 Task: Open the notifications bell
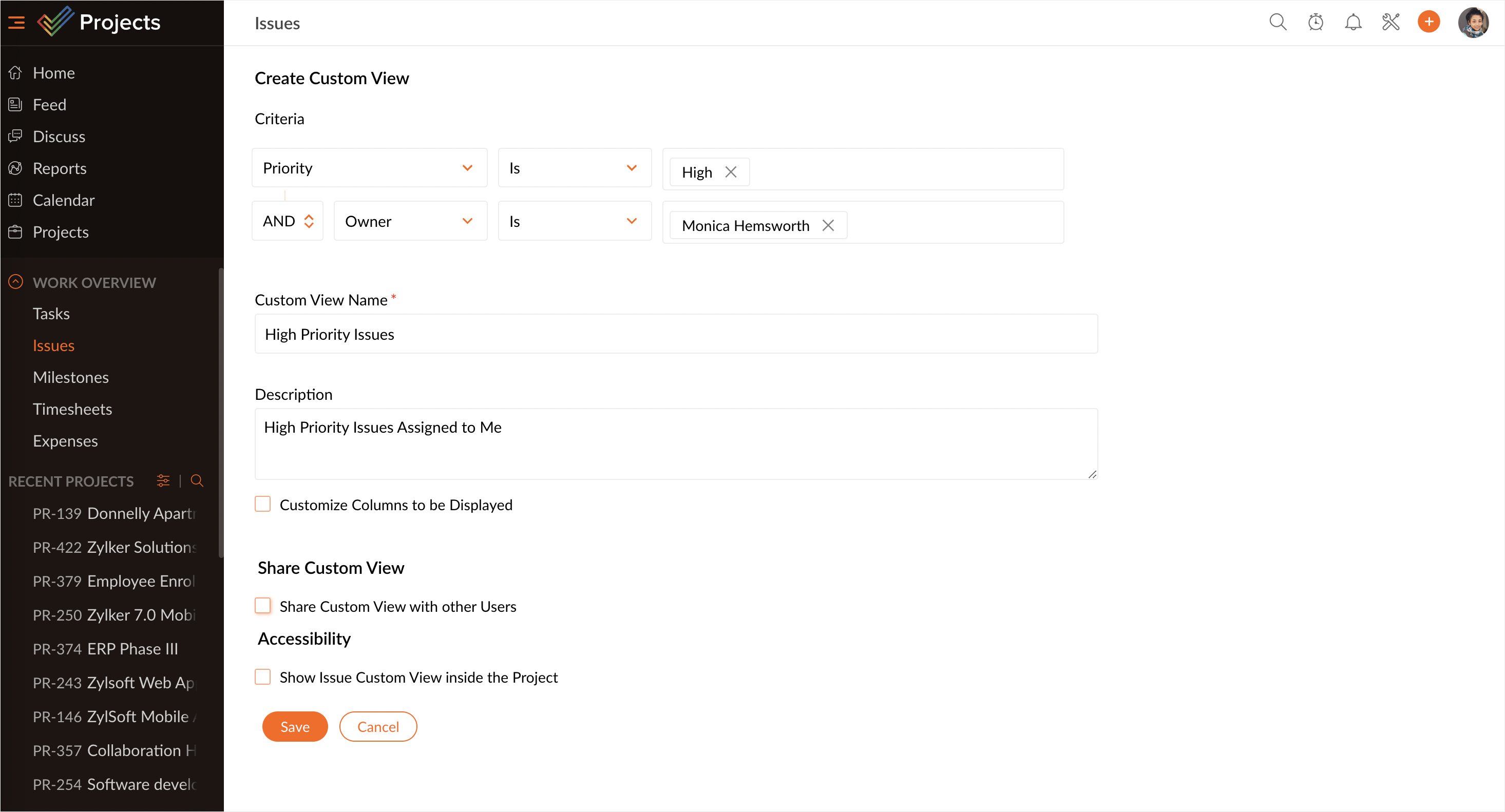[x=1353, y=22]
